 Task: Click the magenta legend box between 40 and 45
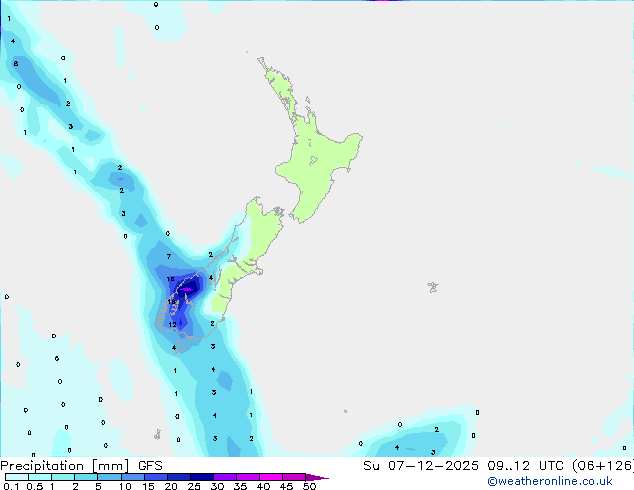pyautogui.click(x=271, y=477)
